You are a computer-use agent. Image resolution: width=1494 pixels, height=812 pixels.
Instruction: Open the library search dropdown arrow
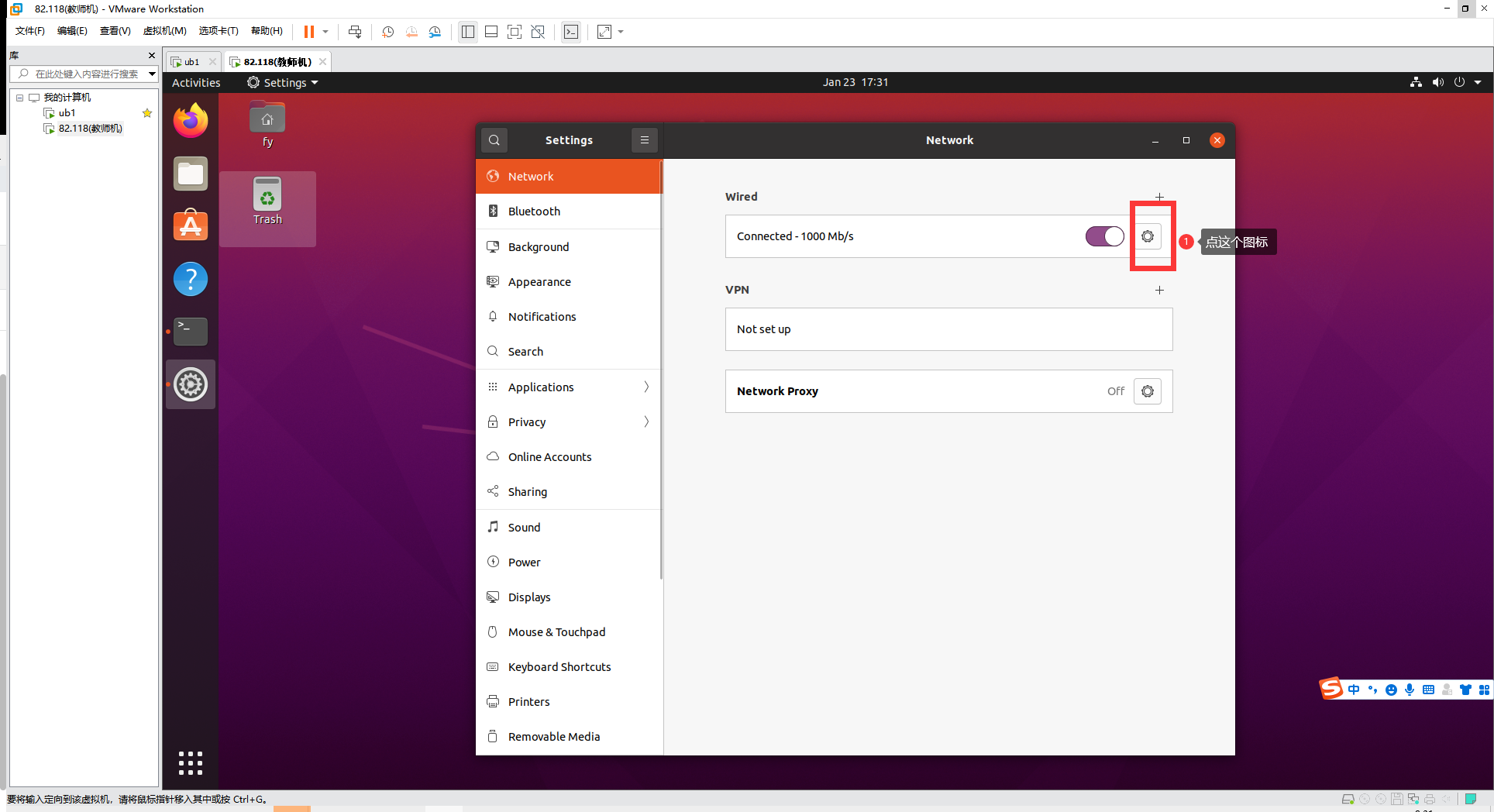click(x=152, y=74)
